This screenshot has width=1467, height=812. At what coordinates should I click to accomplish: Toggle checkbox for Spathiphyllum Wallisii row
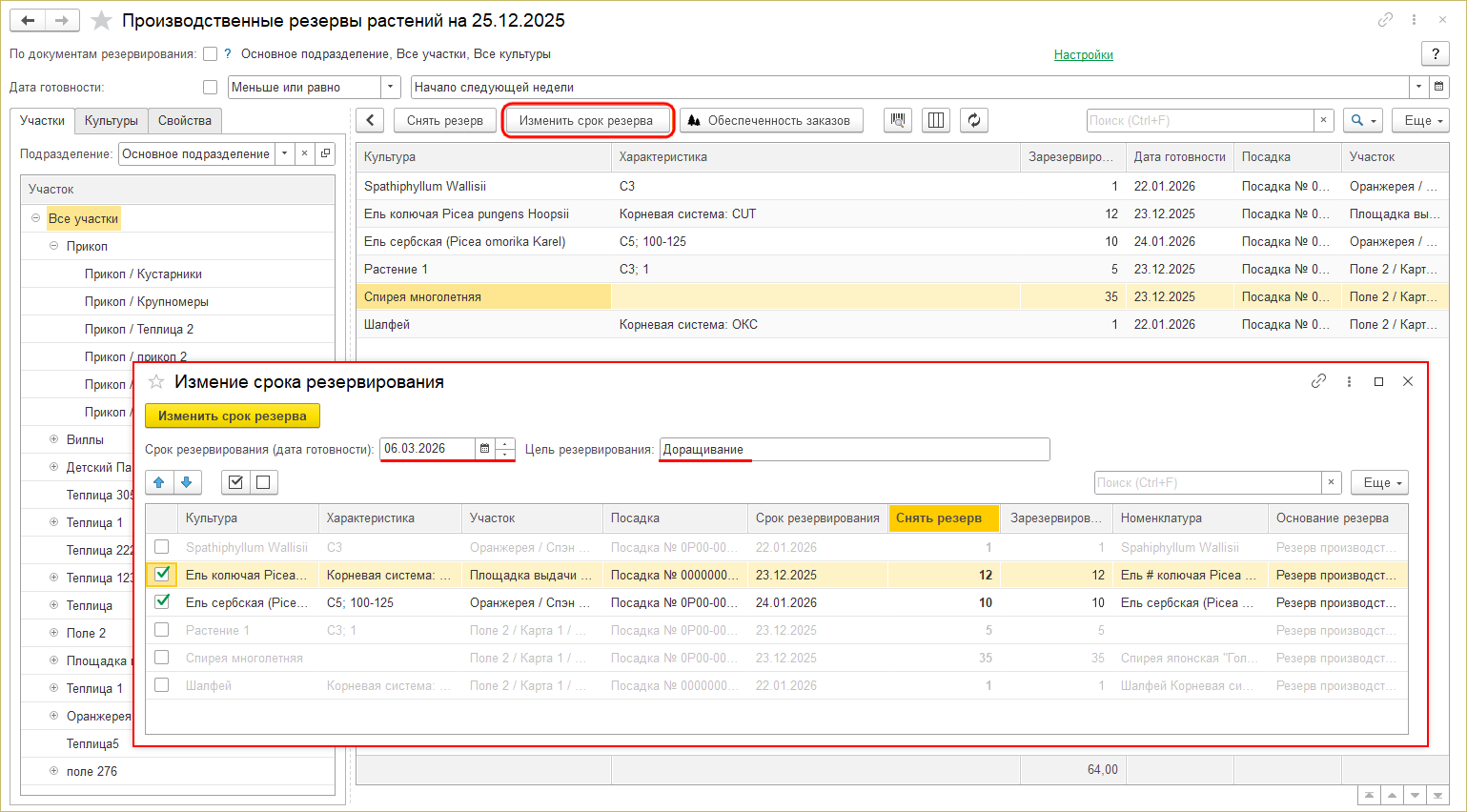162,547
